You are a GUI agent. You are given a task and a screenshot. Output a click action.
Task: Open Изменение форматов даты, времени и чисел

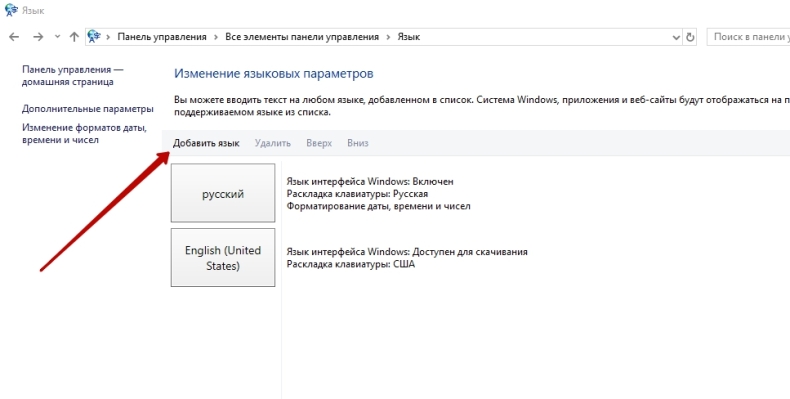(x=84, y=134)
